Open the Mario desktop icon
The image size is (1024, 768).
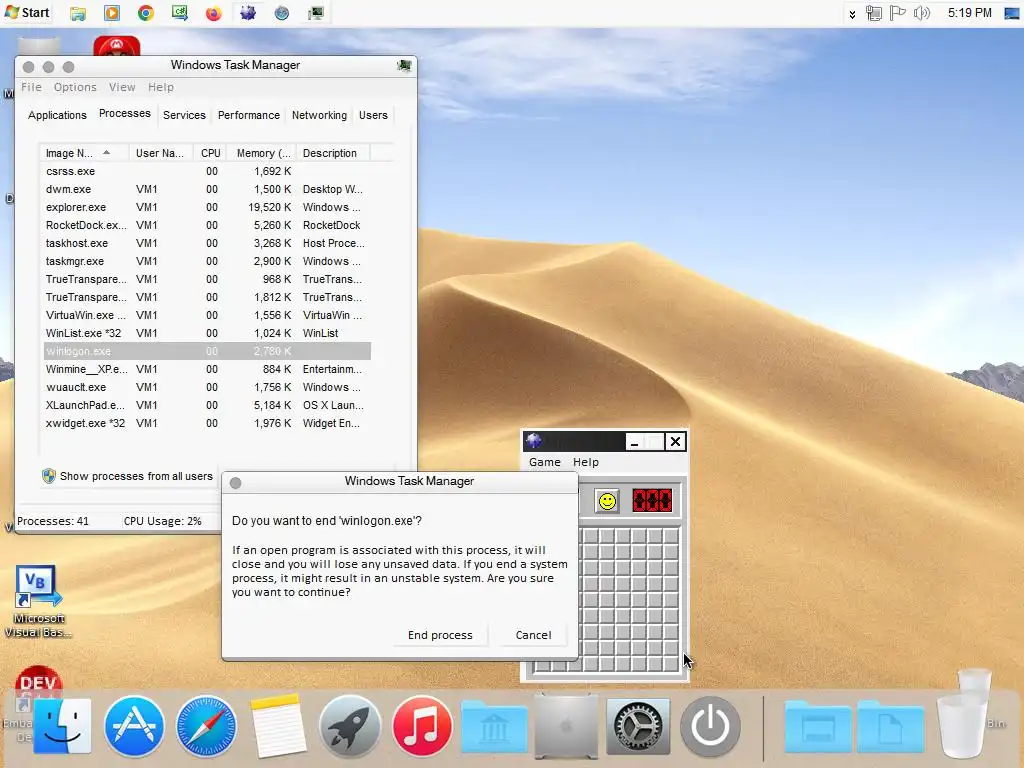[116, 46]
